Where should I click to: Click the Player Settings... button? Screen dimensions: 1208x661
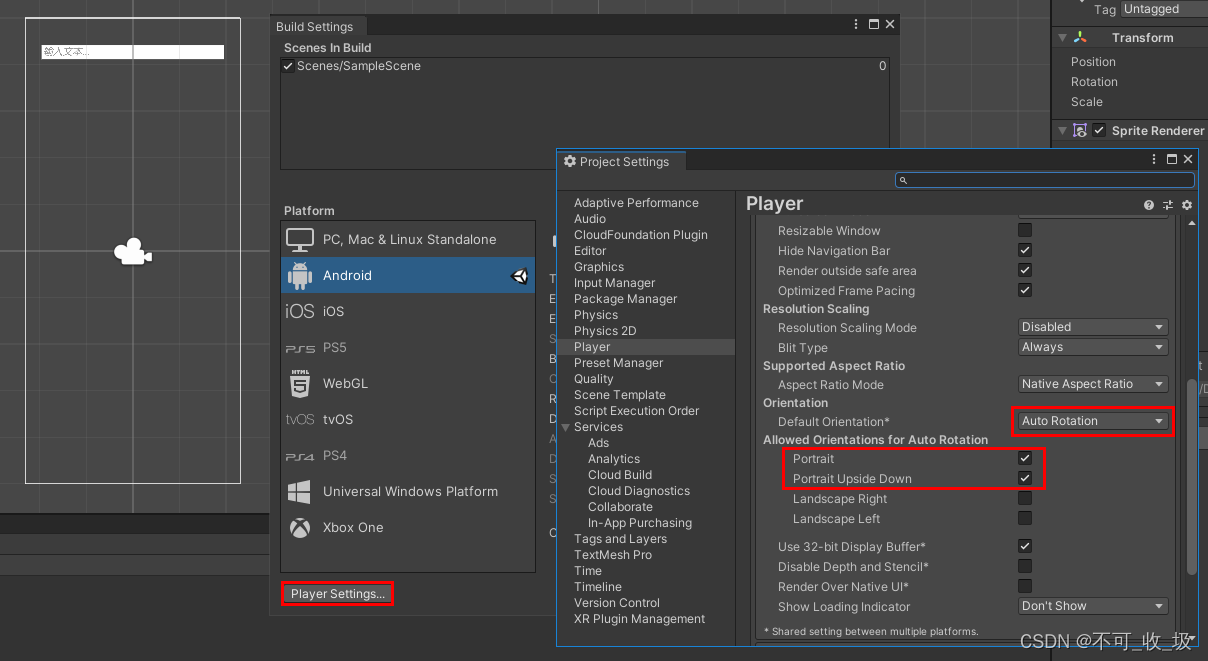pos(338,594)
